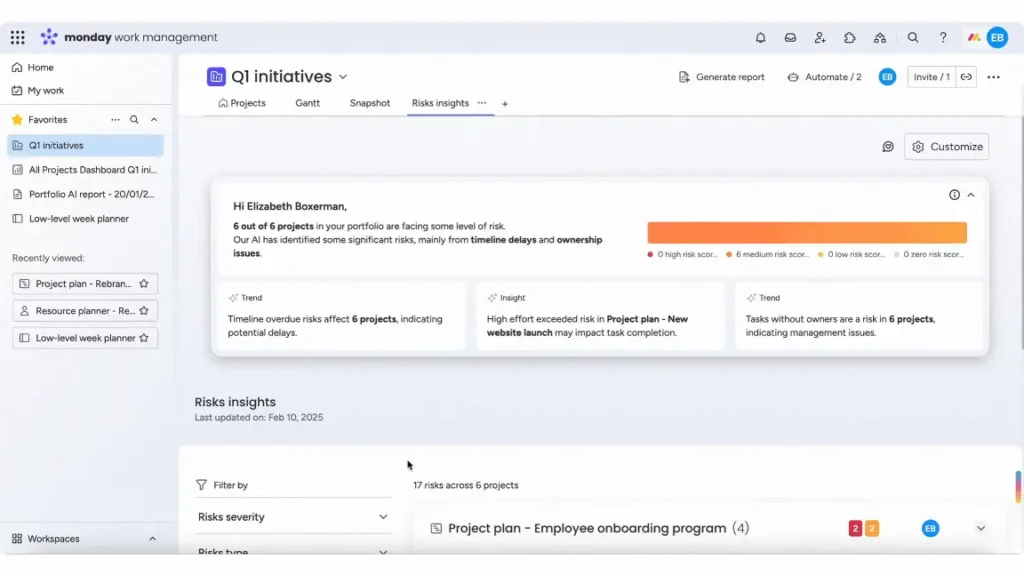This screenshot has height=576, width=1024.
Task: Click the orange risk score bar
Action: pos(806,233)
